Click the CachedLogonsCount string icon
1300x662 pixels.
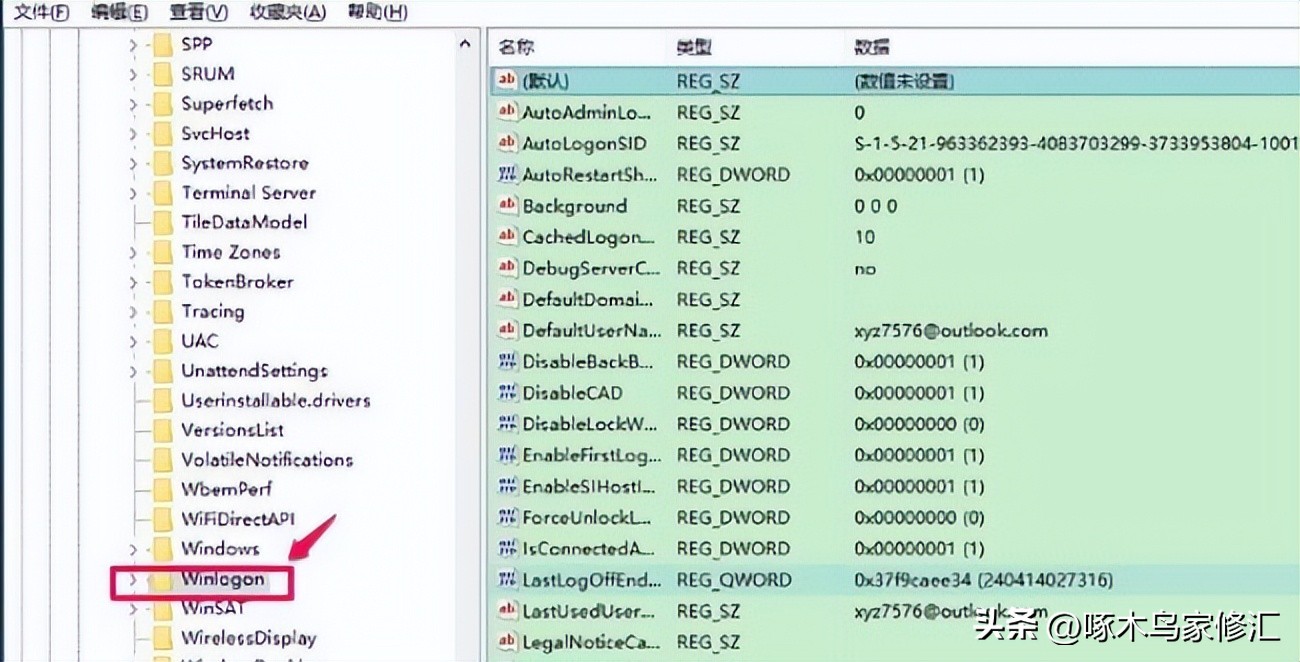506,237
